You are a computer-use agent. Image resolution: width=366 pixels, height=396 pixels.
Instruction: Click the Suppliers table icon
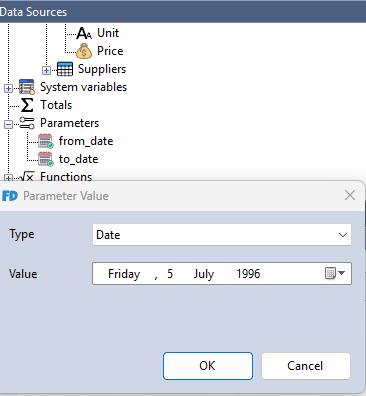pos(65,69)
